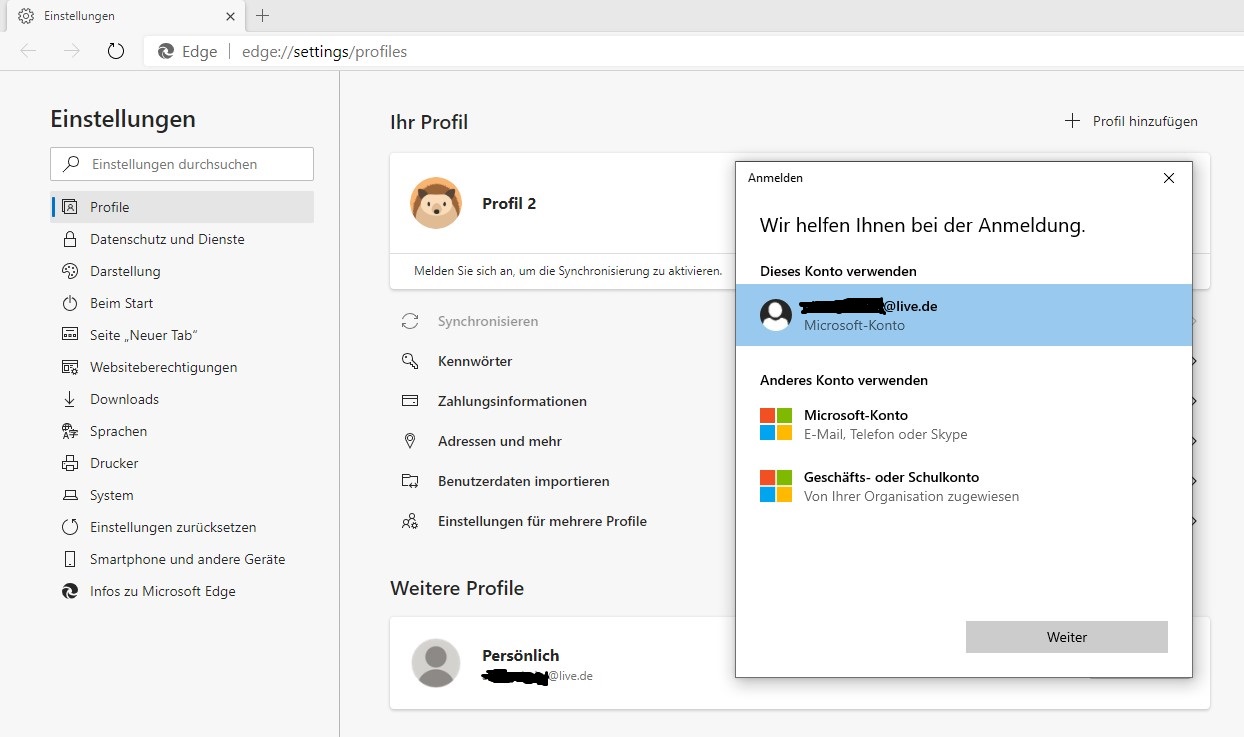Click the Darstellung palette icon
This screenshot has height=737, width=1244.
point(70,271)
